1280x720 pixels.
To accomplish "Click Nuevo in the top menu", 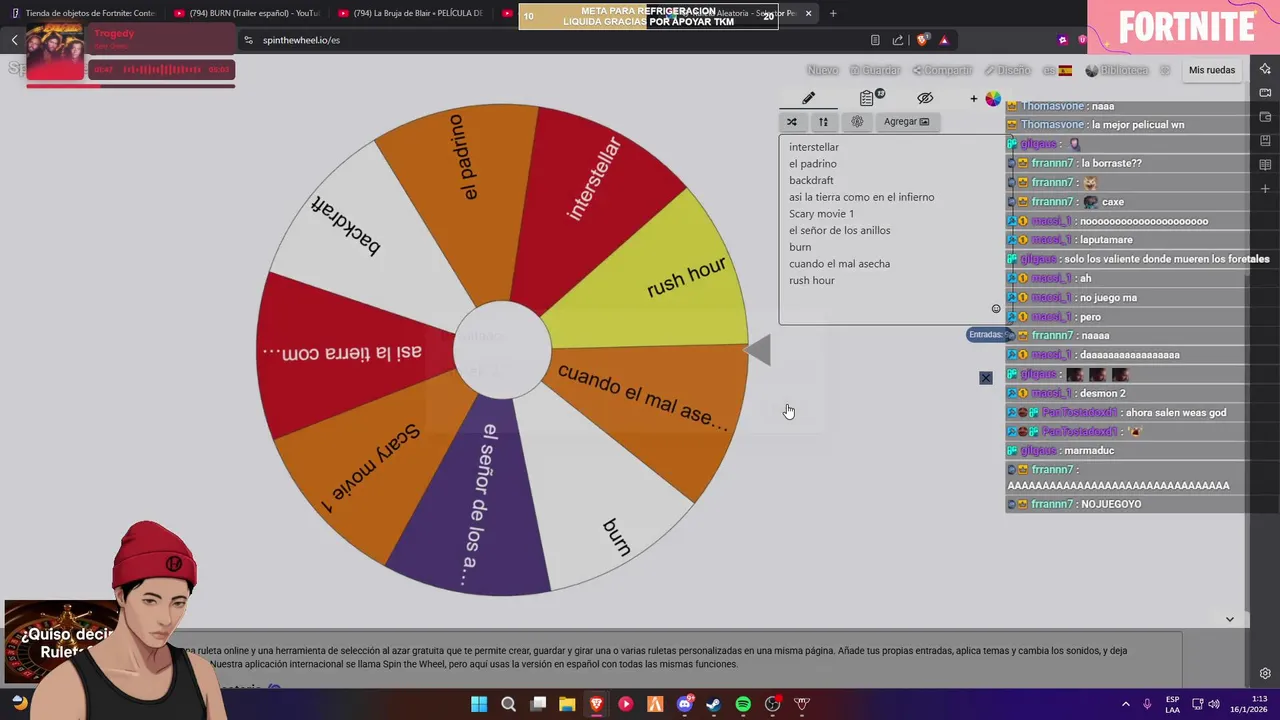I will [x=822, y=70].
